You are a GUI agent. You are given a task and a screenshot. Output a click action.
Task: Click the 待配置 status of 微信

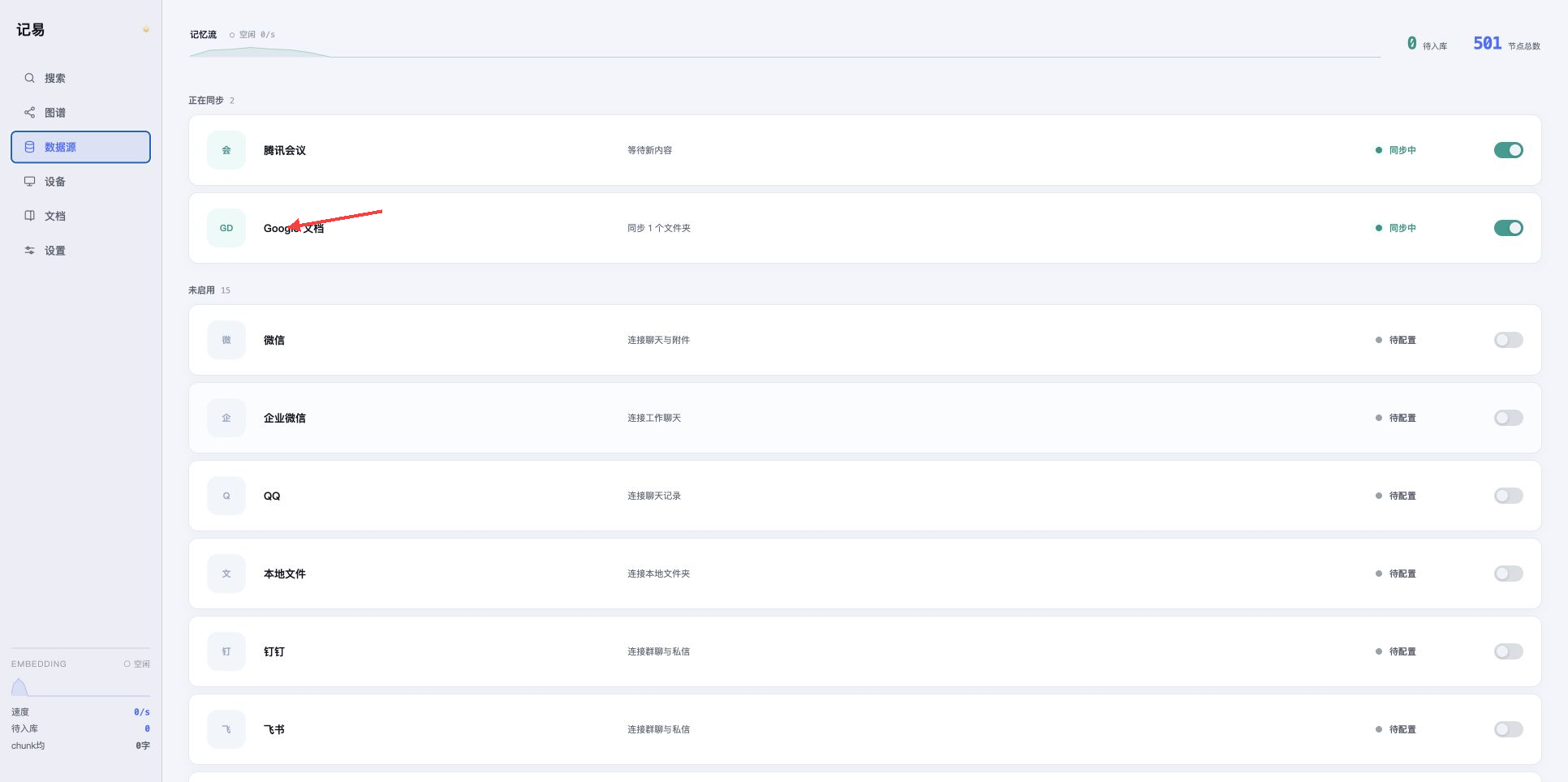coord(1396,340)
